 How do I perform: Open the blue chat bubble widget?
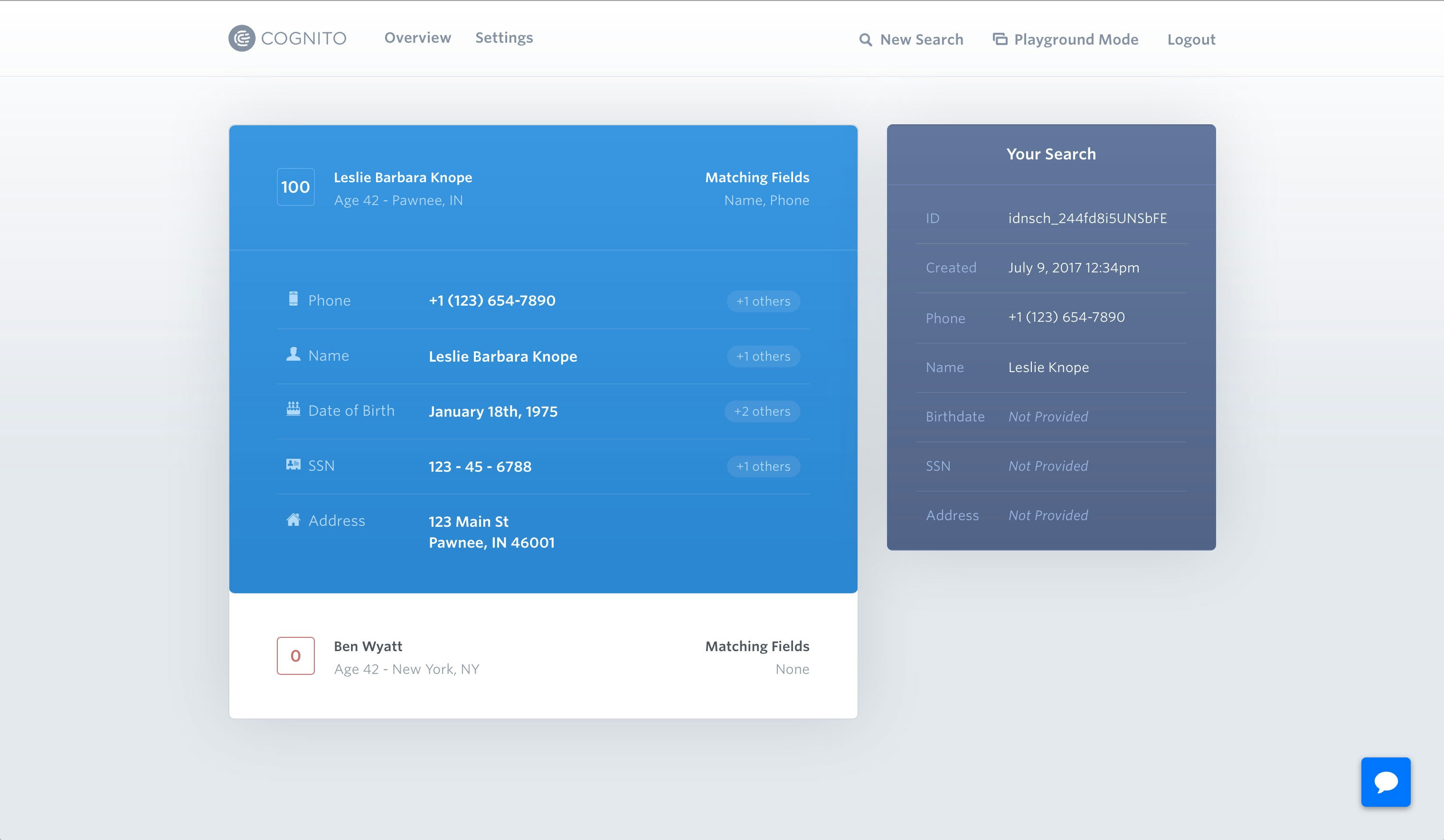point(1386,782)
